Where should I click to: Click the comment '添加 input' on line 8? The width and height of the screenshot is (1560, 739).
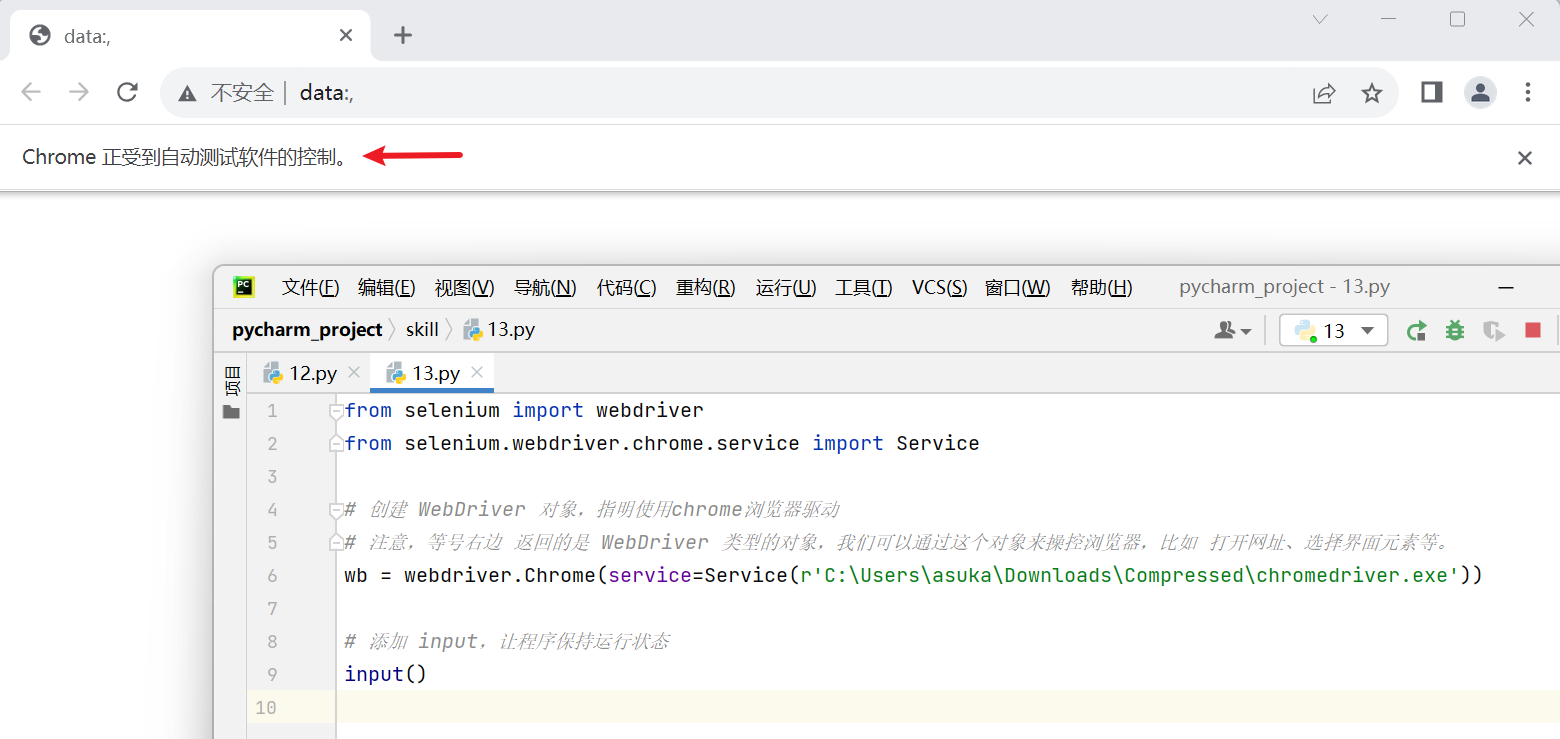(x=424, y=641)
